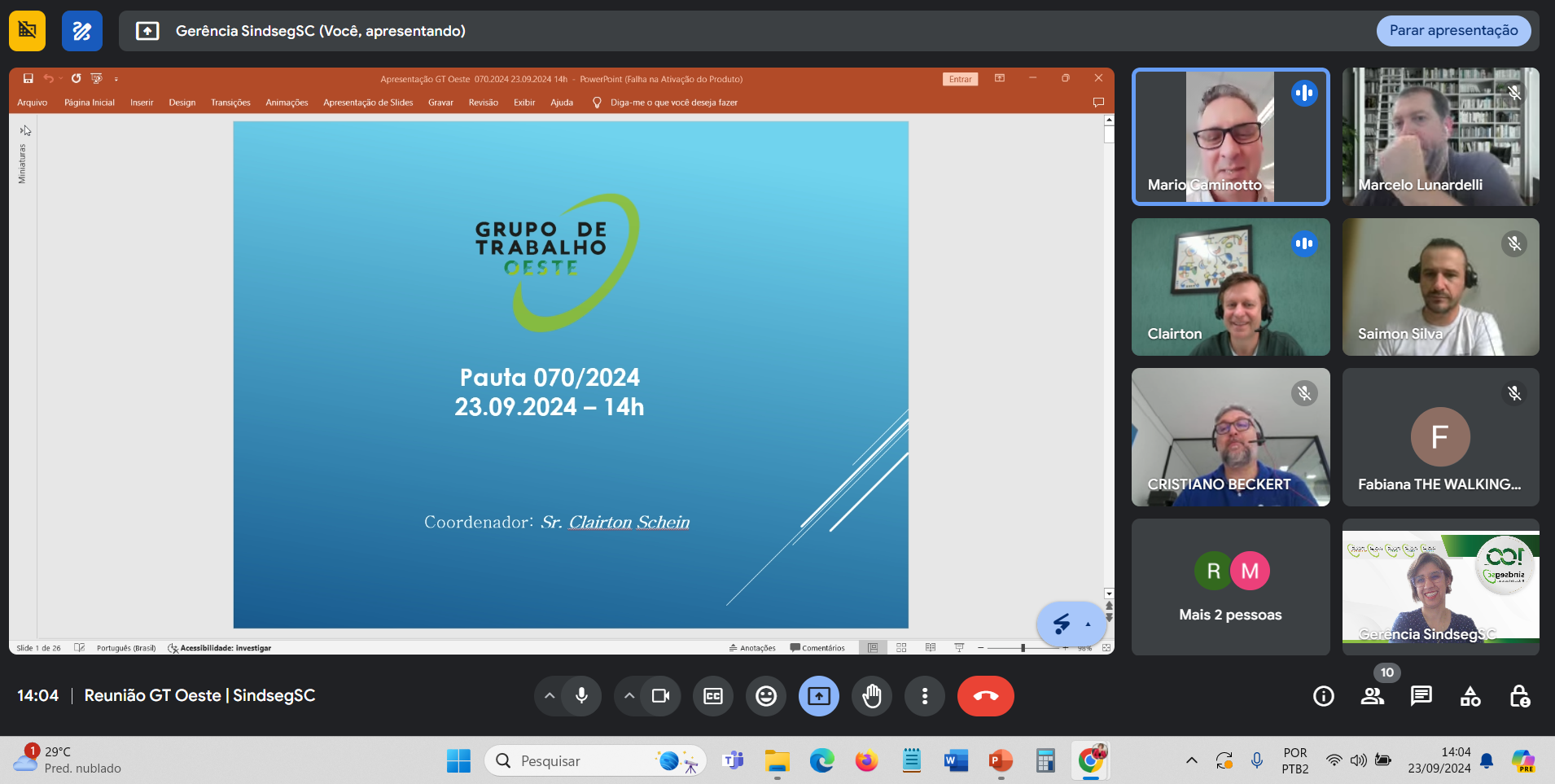
Task: Open host controls lock icon
Action: (1519, 696)
